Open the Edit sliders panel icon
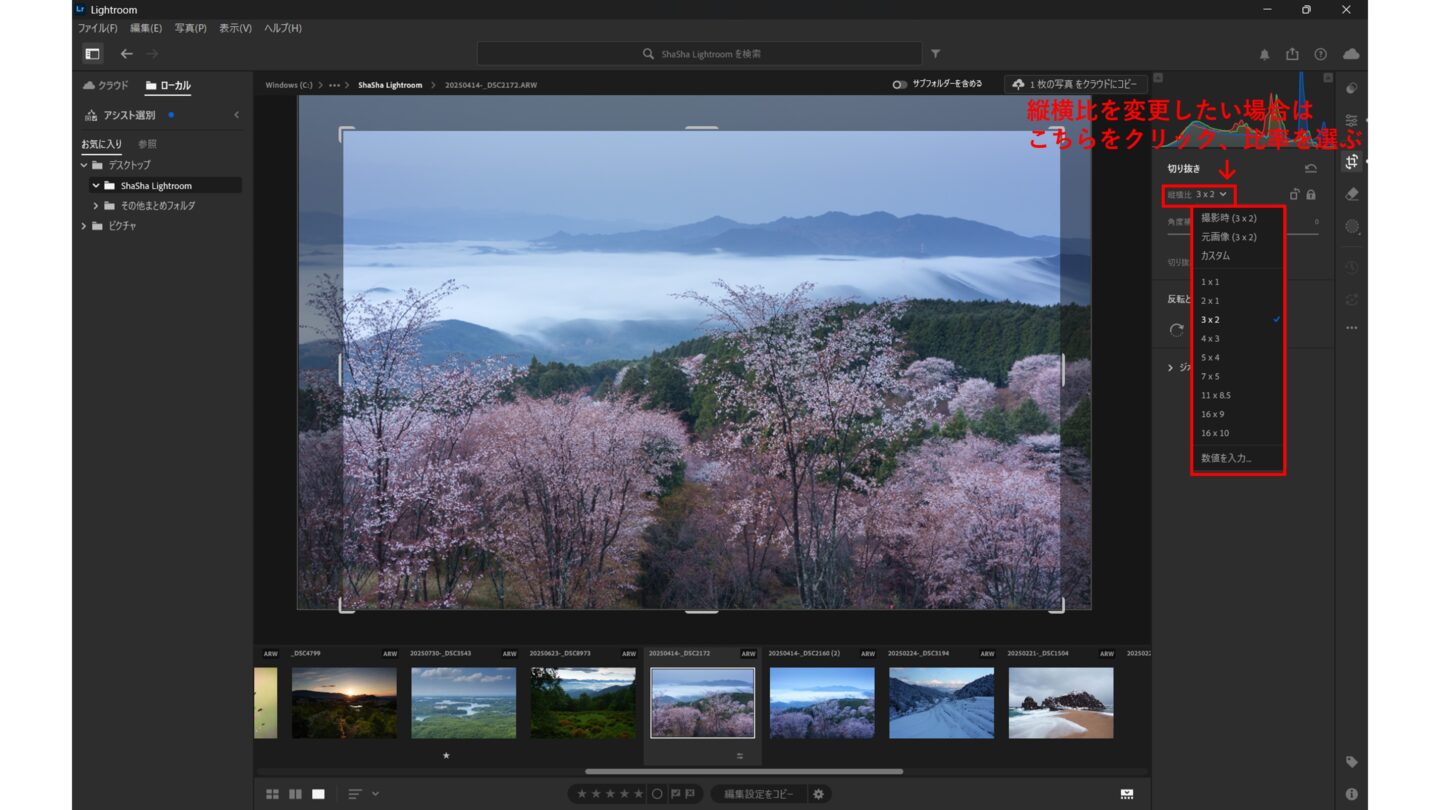Image resolution: width=1440 pixels, height=810 pixels. coord(1352,120)
